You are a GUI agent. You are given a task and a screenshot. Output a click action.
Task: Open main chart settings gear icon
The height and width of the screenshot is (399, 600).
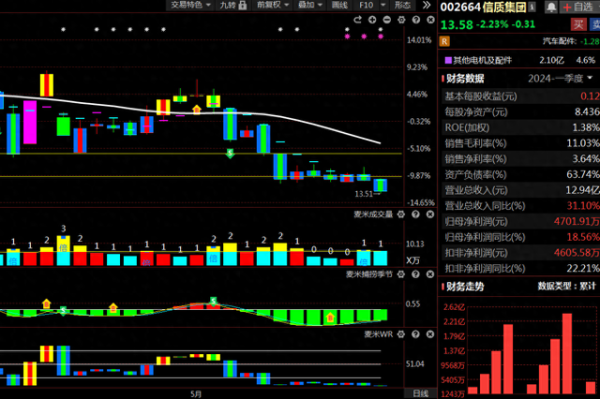coord(401,20)
